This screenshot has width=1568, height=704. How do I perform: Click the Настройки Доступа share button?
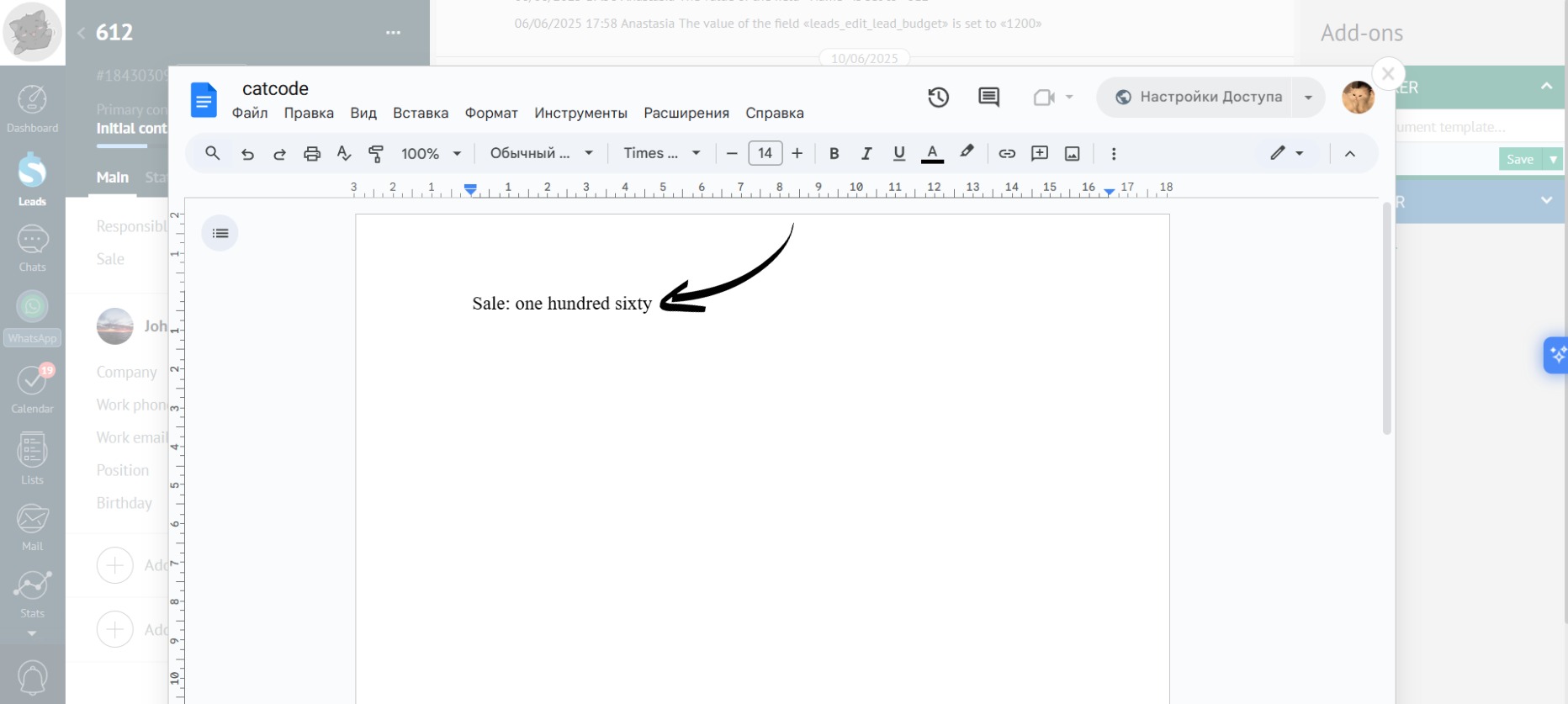pos(1199,98)
